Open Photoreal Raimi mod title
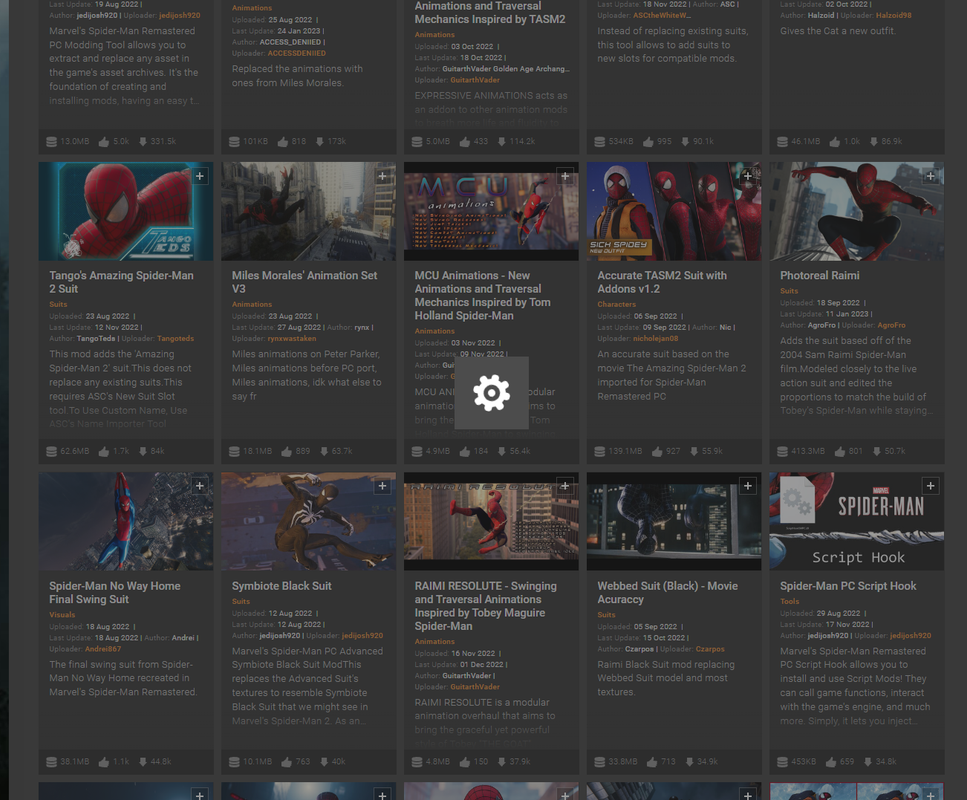Viewport: 967px width, 800px height. click(820, 276)
